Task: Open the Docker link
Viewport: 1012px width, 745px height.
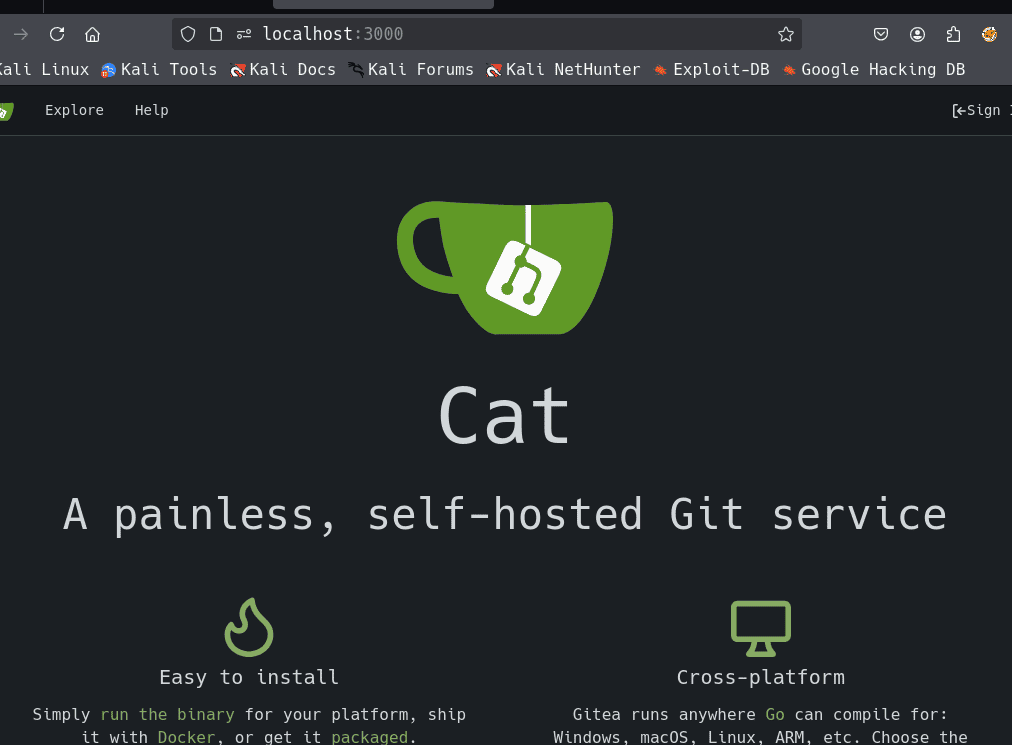Action: [186, 737]
